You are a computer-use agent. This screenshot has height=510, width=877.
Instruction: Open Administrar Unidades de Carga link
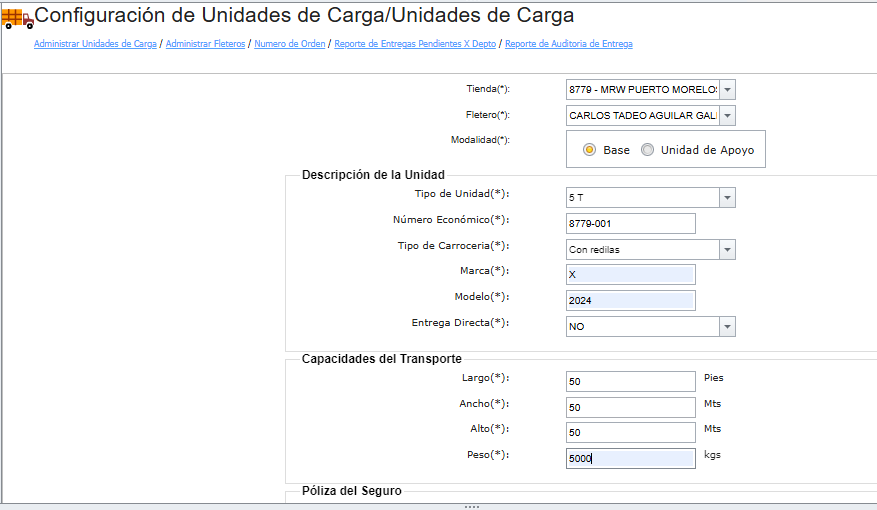(95, 44)
